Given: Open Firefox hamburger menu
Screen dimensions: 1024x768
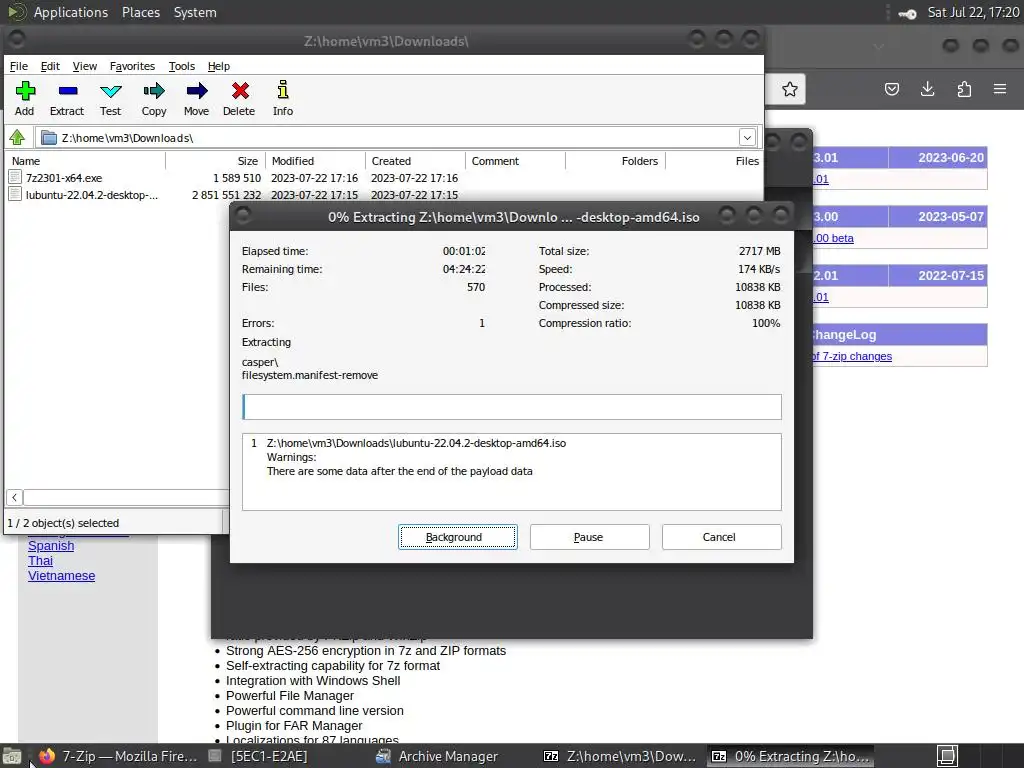Looking at the screenshot, I should tap(1000, 89).
